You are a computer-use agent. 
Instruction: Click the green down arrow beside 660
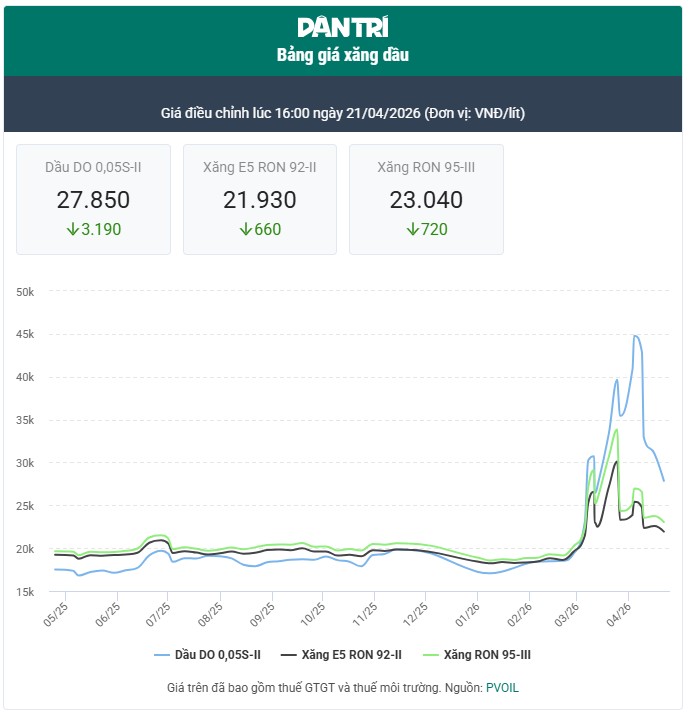245,229
